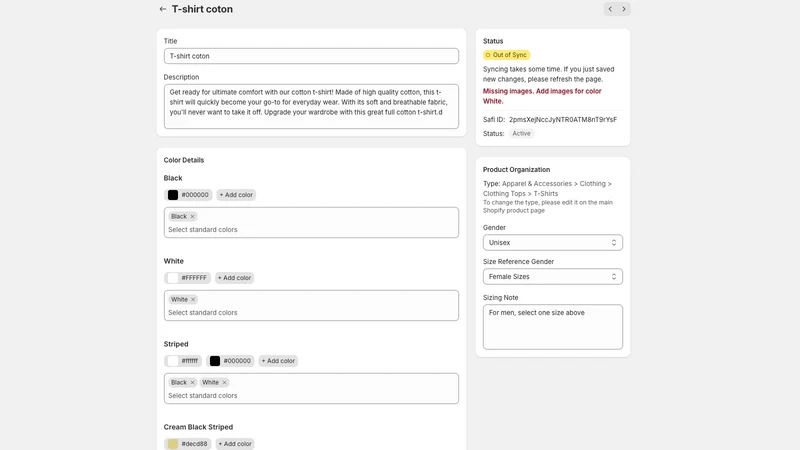Click the Cream Black Striped heading
The height and width of the screenshot is (450, 800).
pos(198,427)
